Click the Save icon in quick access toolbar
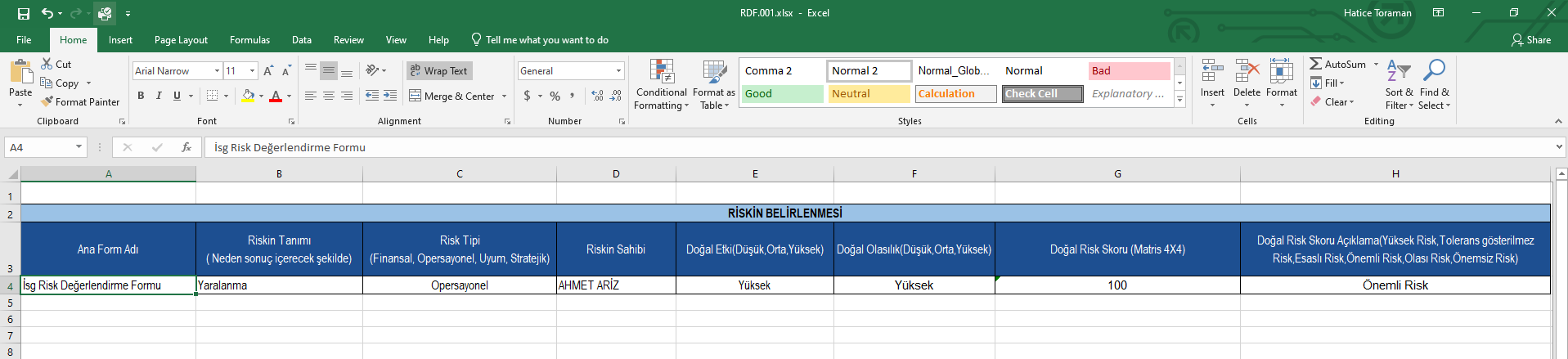This screenshot has height=359, width=1568. click(x=24, y=13)
